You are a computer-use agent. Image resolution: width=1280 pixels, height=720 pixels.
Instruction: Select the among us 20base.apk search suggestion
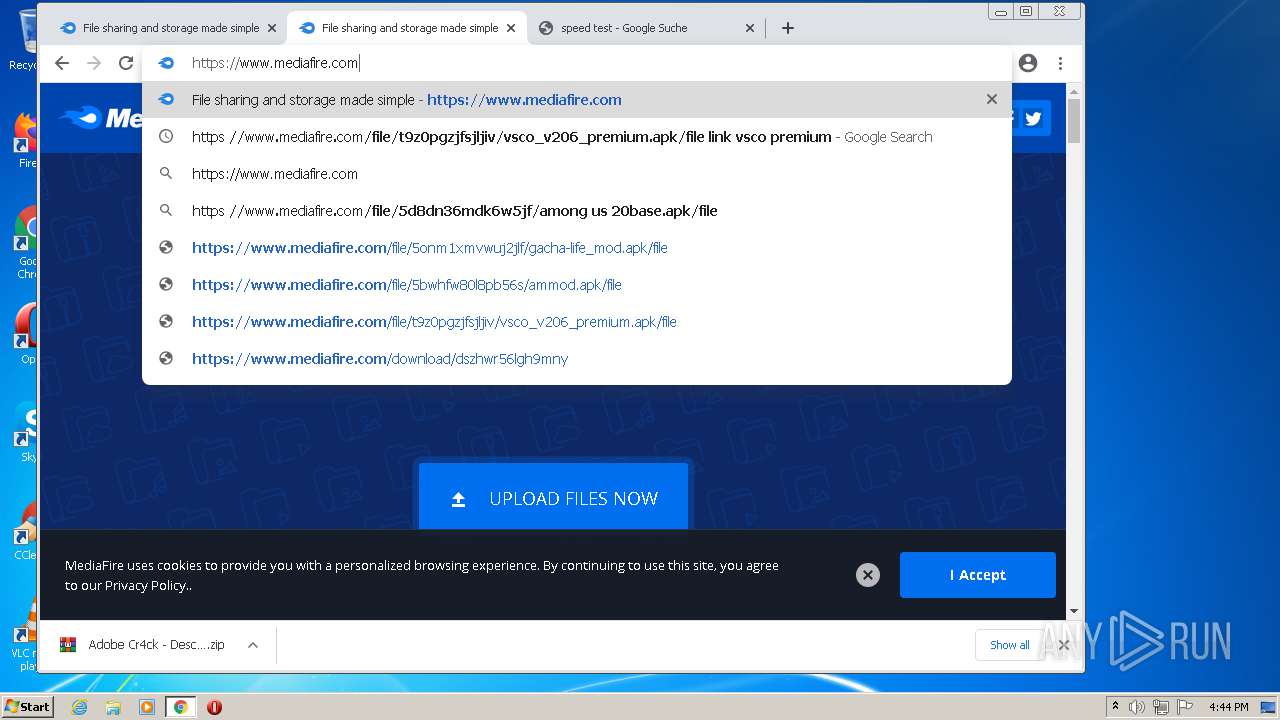click(x=577, y=211)
